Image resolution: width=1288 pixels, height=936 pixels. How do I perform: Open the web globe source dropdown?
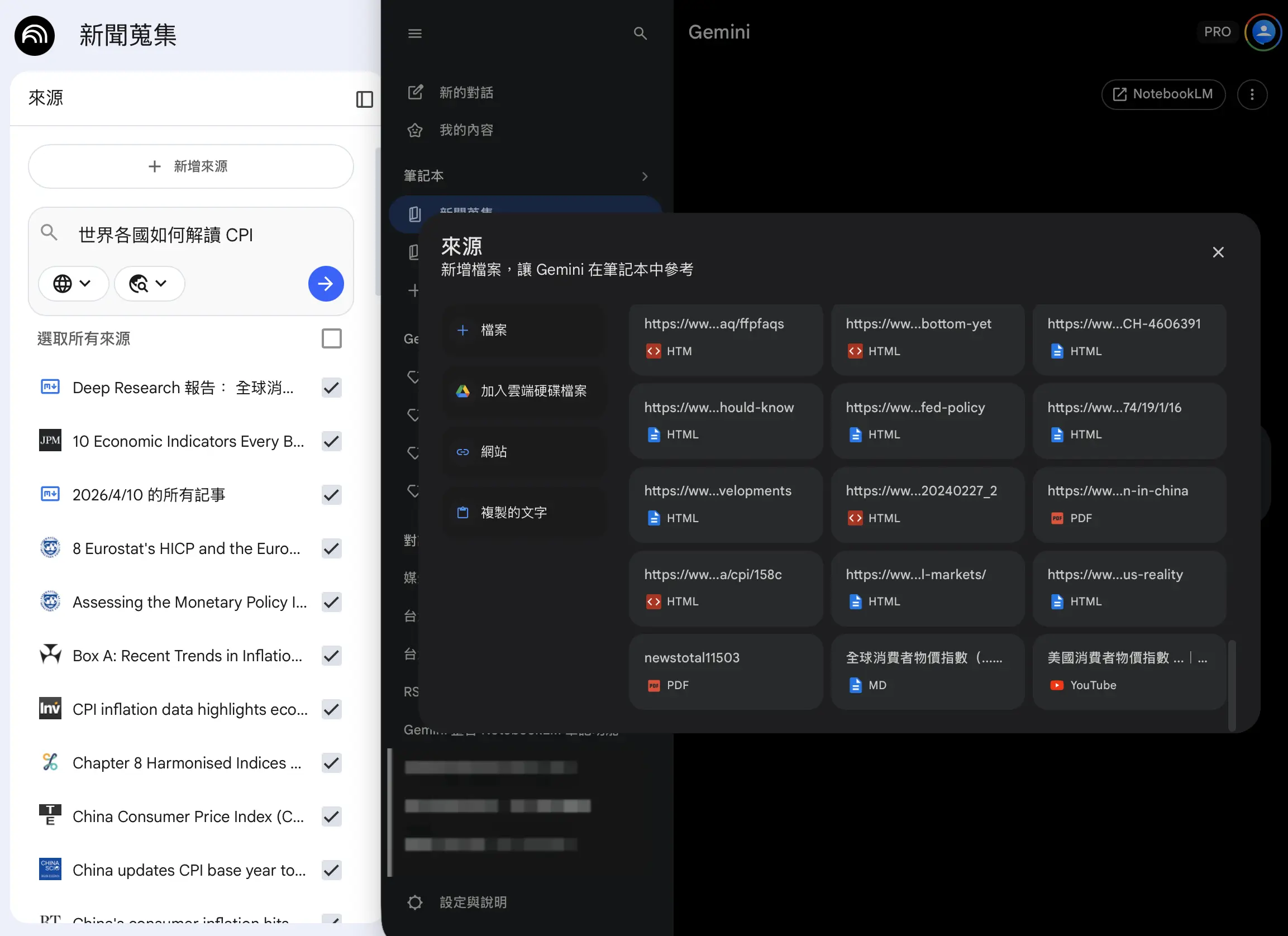pyautogui.click(x=73, y=283)
